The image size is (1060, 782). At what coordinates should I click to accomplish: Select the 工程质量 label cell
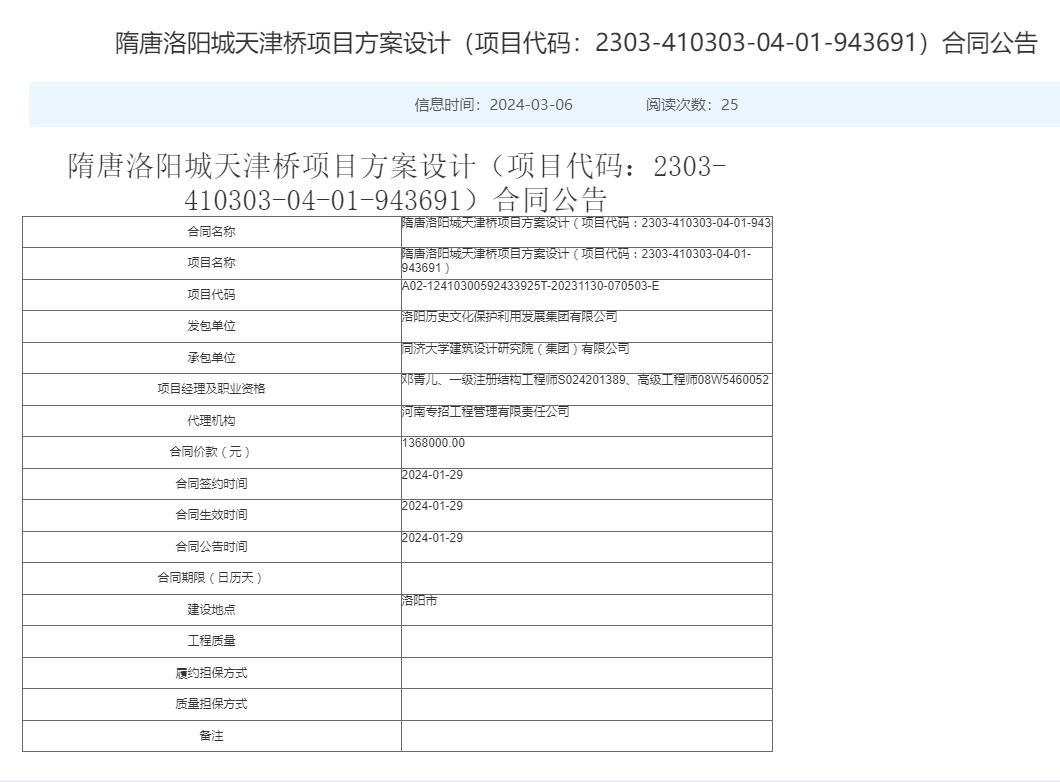[212, 641]
